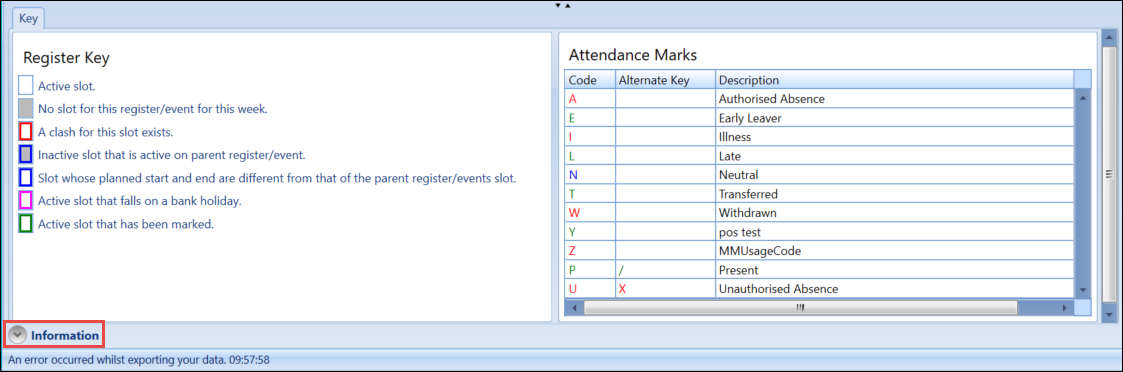1123x372 pixels.
Task: Select the Authorised Absence row
Action: tap(819, 99)
